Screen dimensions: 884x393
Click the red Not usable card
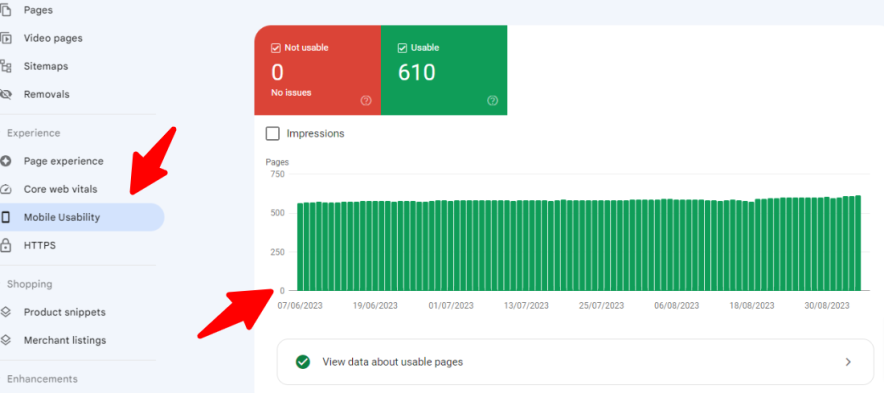coord(317,70)
